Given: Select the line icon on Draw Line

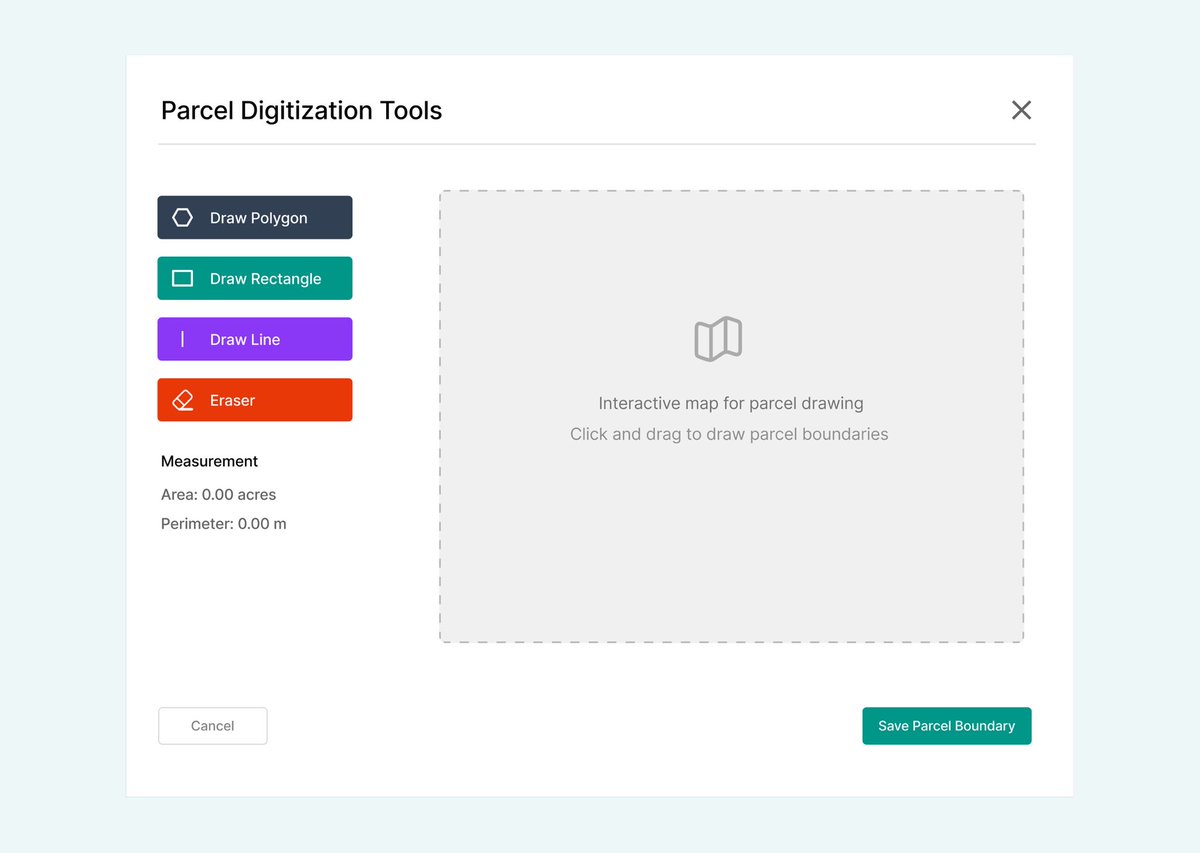Looking at the screenshot, I should [x=182, y=339].
